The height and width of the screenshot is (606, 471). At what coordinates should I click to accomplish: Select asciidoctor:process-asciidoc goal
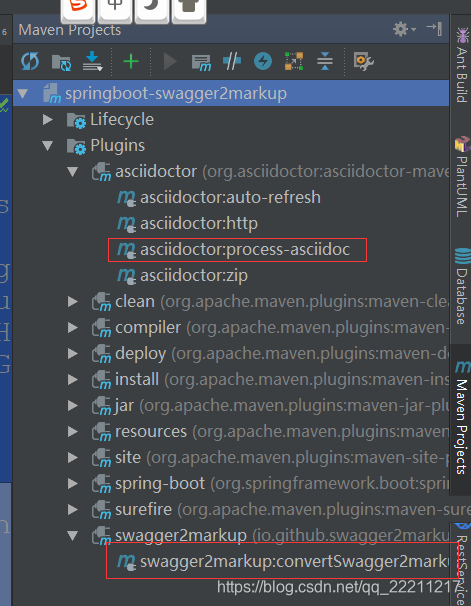(x=245, y=250)
